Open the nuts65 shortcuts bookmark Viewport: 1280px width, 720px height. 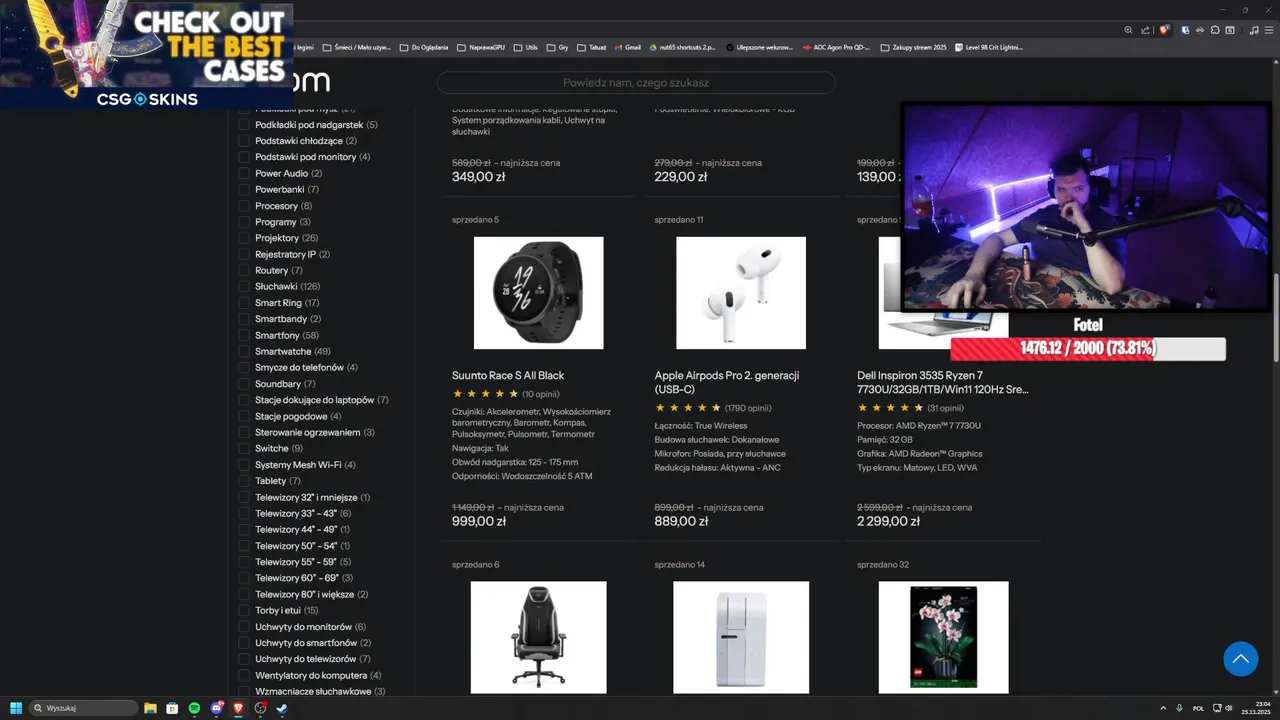(682, 47)
